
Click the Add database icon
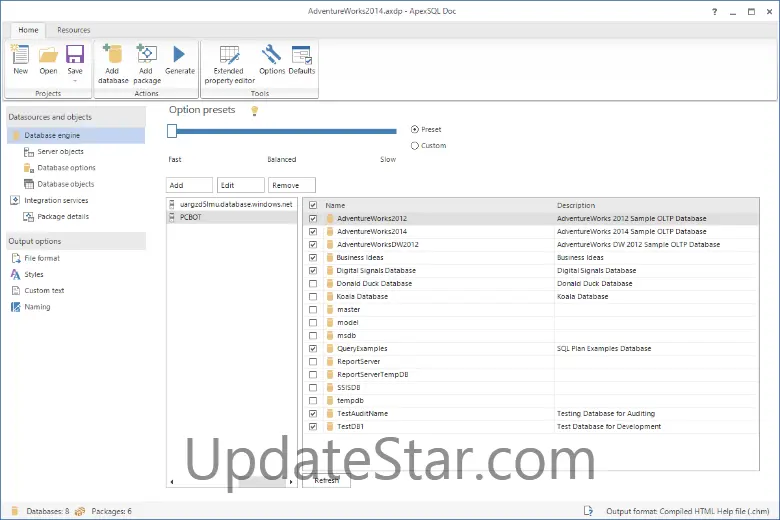tap(113, 54)
